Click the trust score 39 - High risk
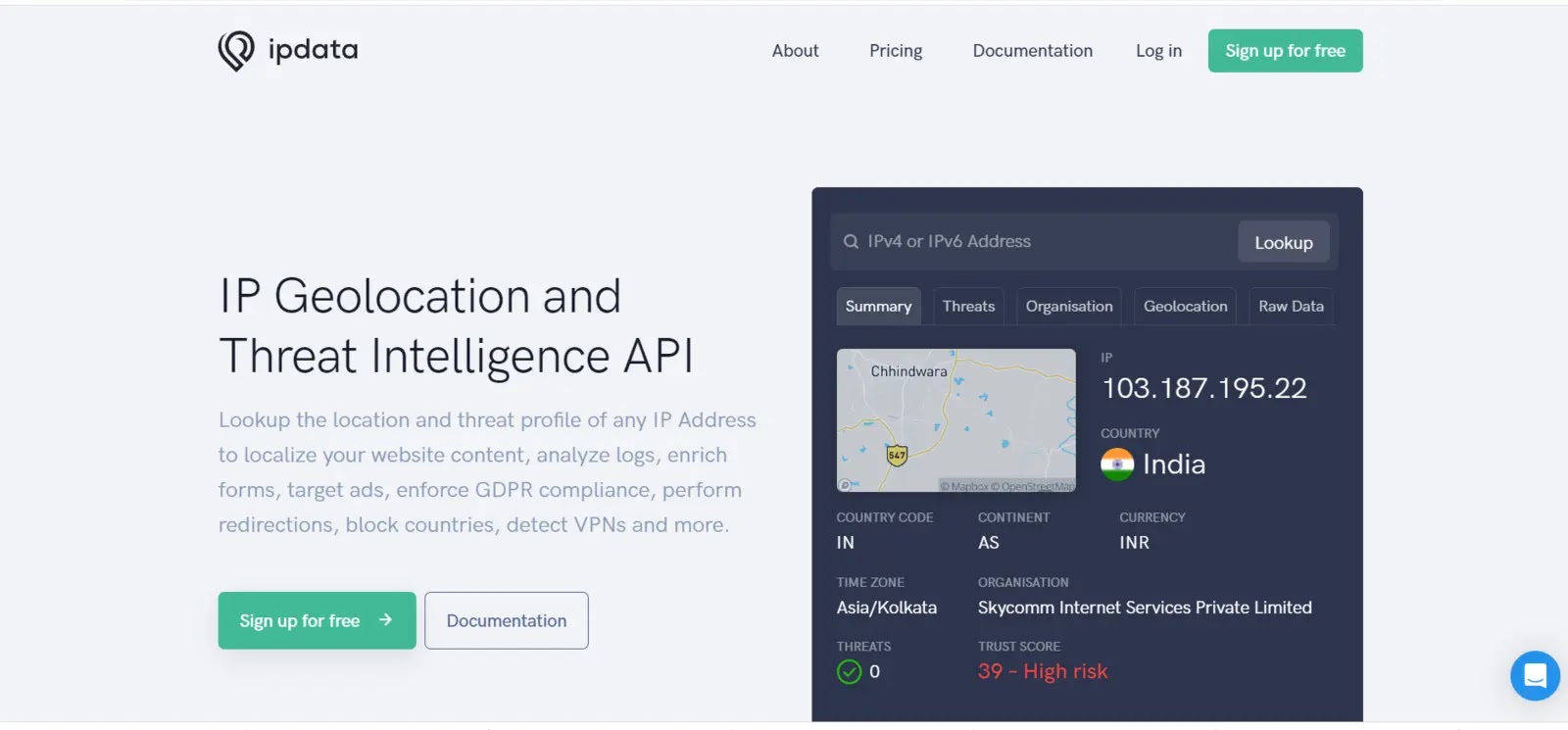The width and height of the screenshot is (1568, 730). coord(1043,671)
